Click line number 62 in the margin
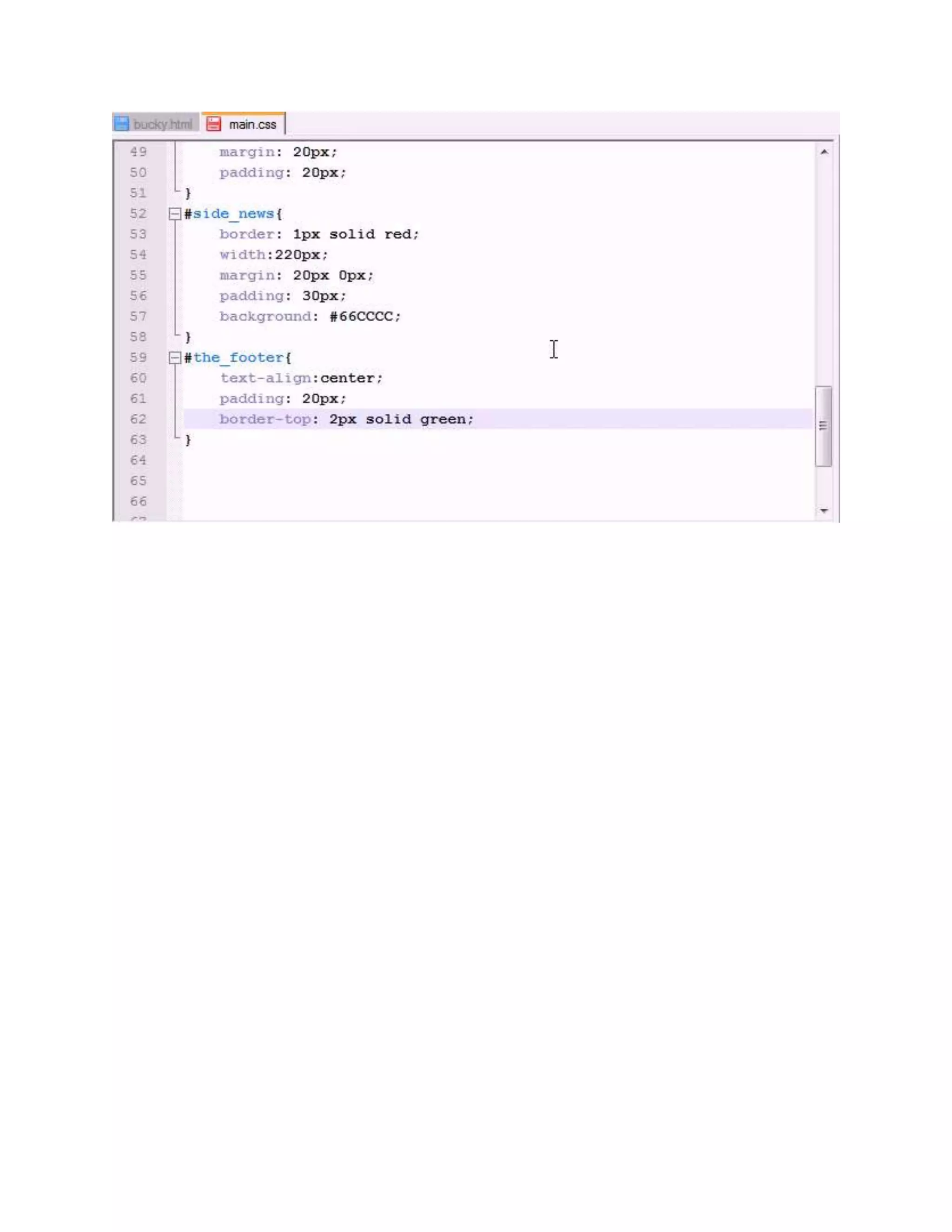The width and height of the screenshot is (952, 1232). tap(138, 419)
